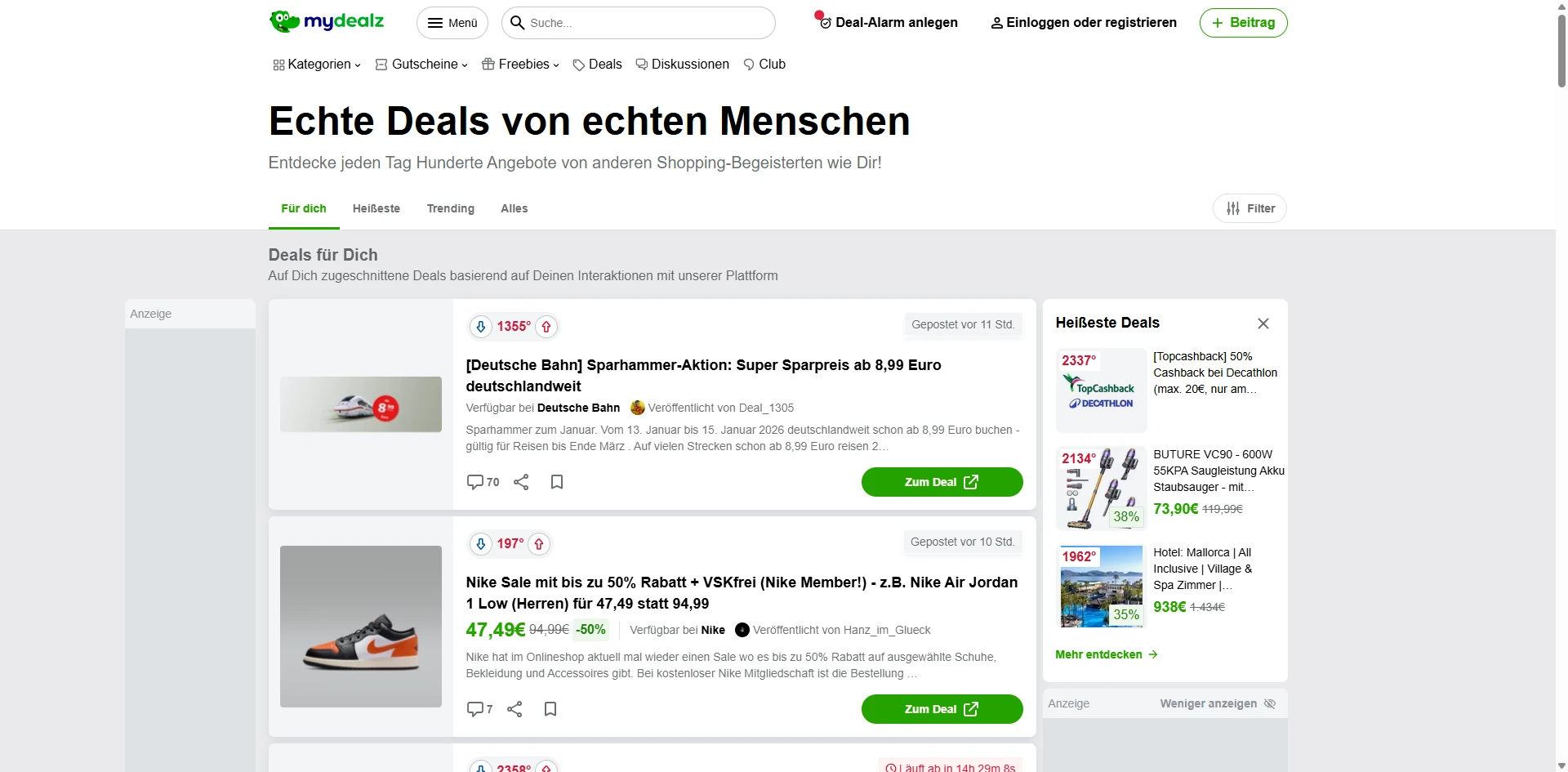Share the Nike Sale deal
The height and width of the screenshot is (772, 1568).
(x=514, y=709)
